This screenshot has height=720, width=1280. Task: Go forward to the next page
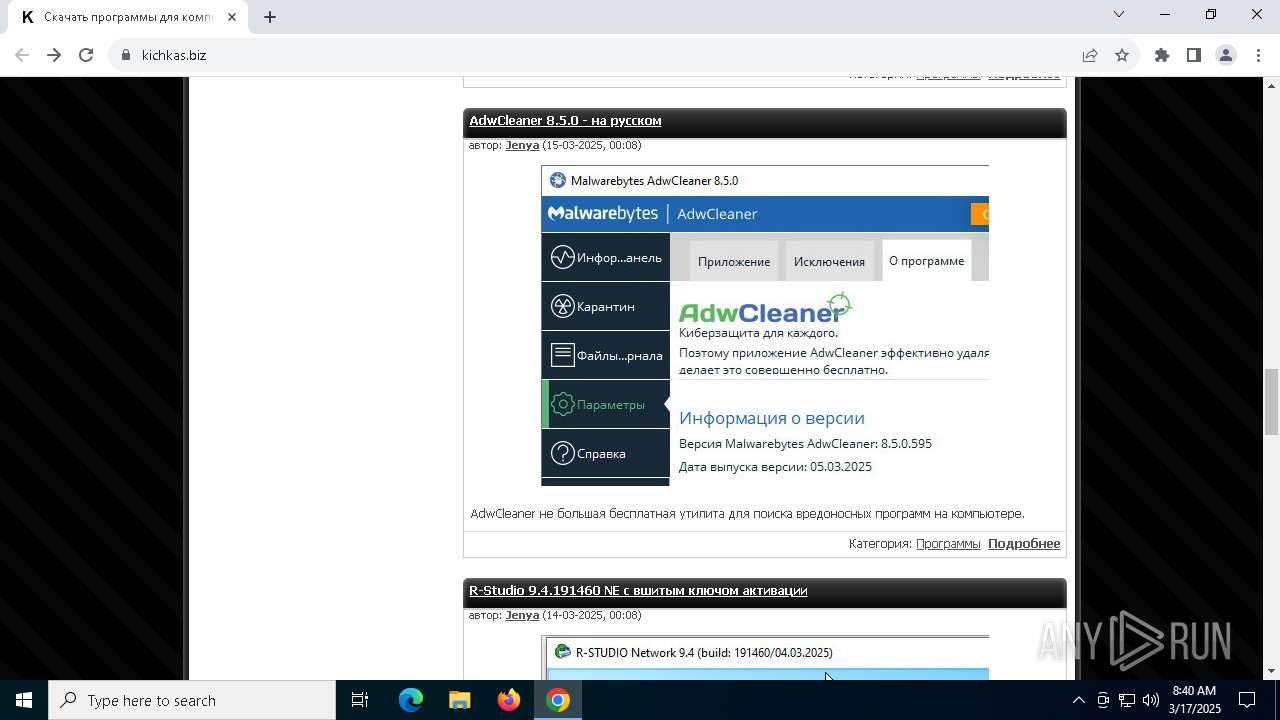point(54,55)
